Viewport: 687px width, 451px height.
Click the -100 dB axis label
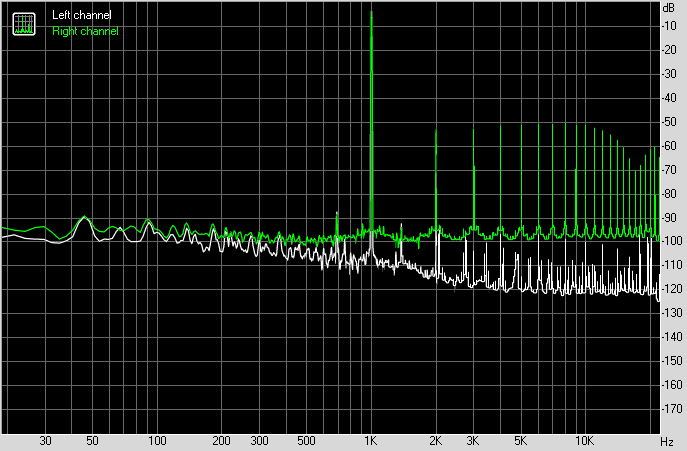tap(671, 241)
